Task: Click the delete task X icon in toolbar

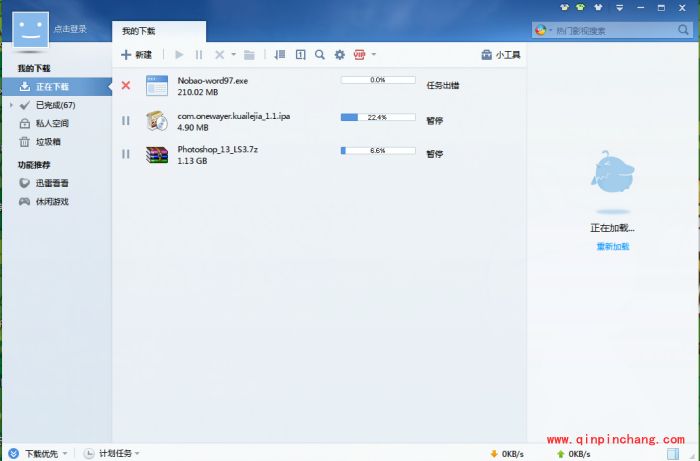Action: tap(219, 55)
